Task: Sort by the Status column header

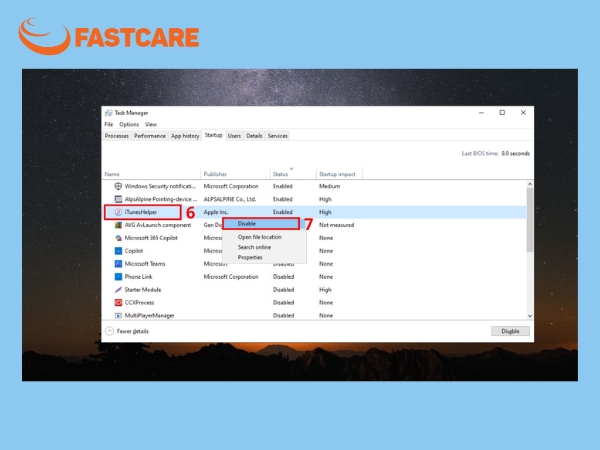Action: coord(280,174)
